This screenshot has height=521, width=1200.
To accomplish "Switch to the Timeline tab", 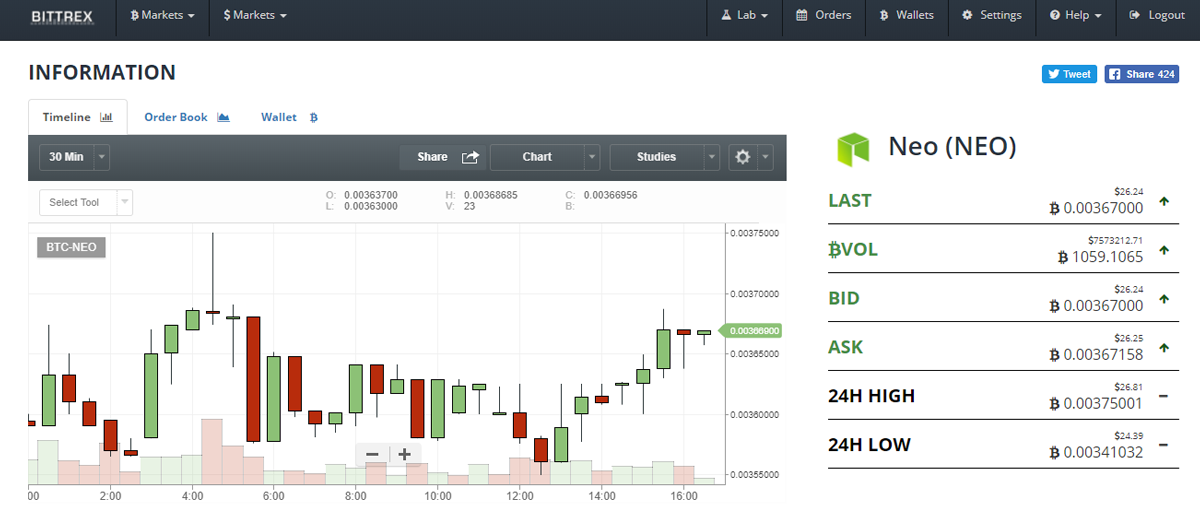I will [78, 118].
